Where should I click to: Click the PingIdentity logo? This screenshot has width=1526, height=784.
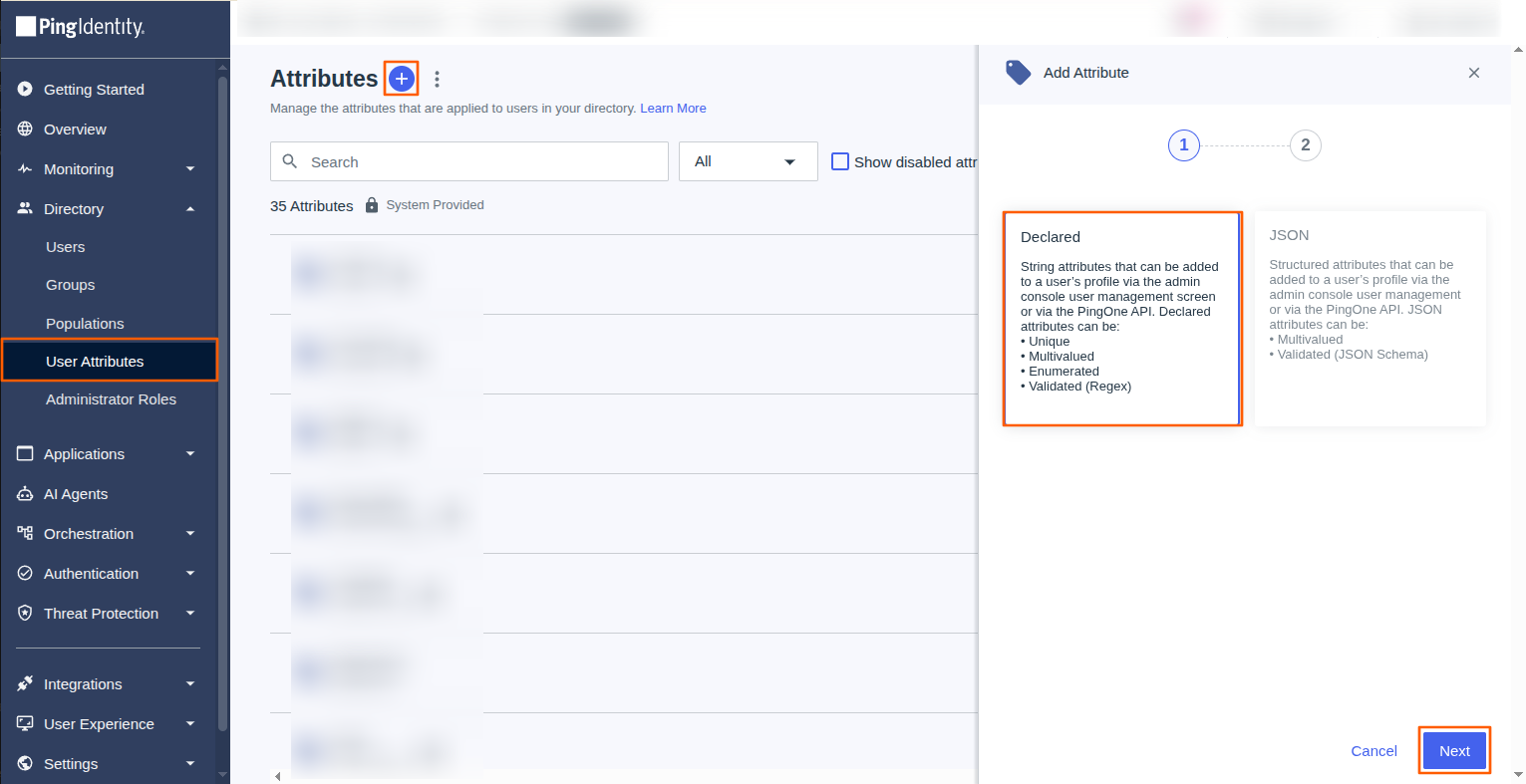(81, 27)
